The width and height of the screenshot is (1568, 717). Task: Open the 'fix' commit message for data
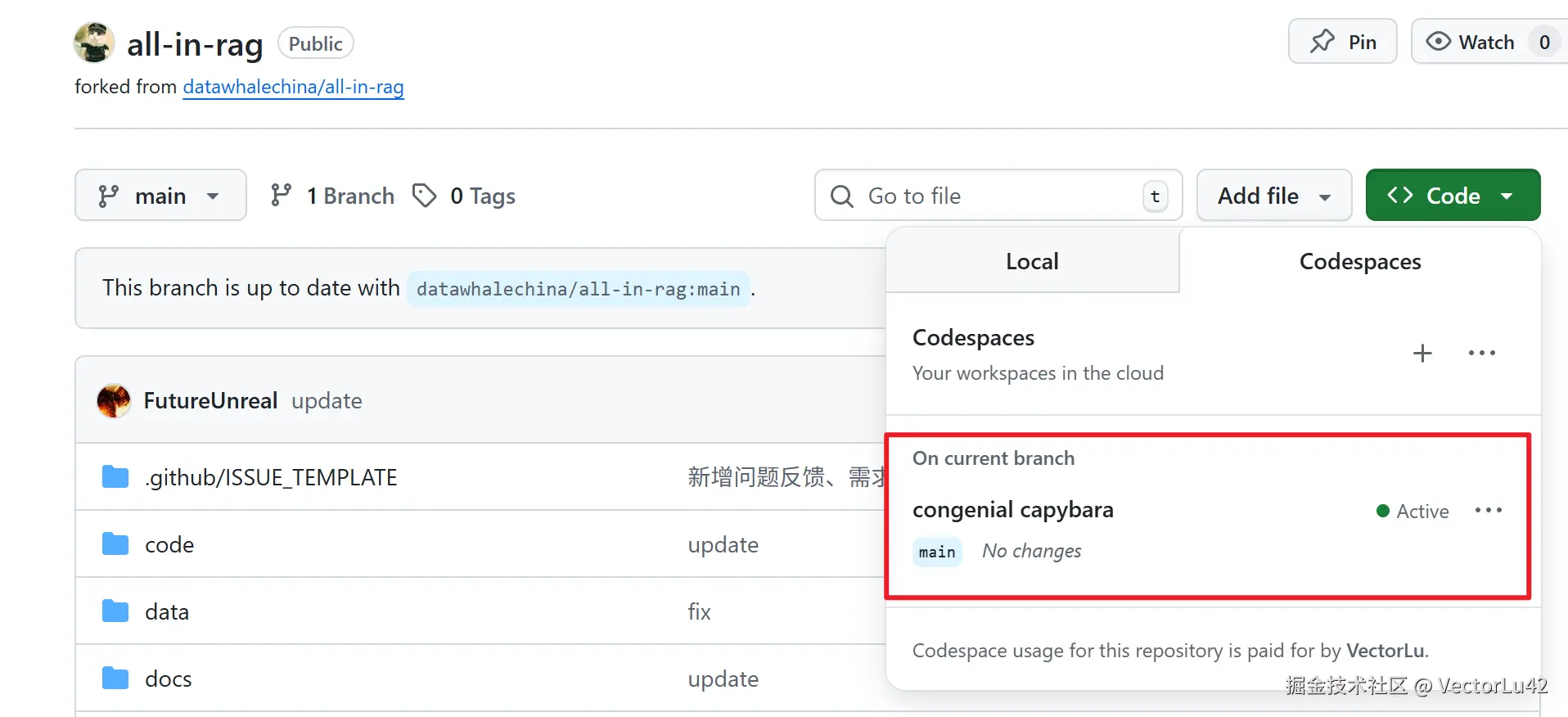tap(699, 611)
